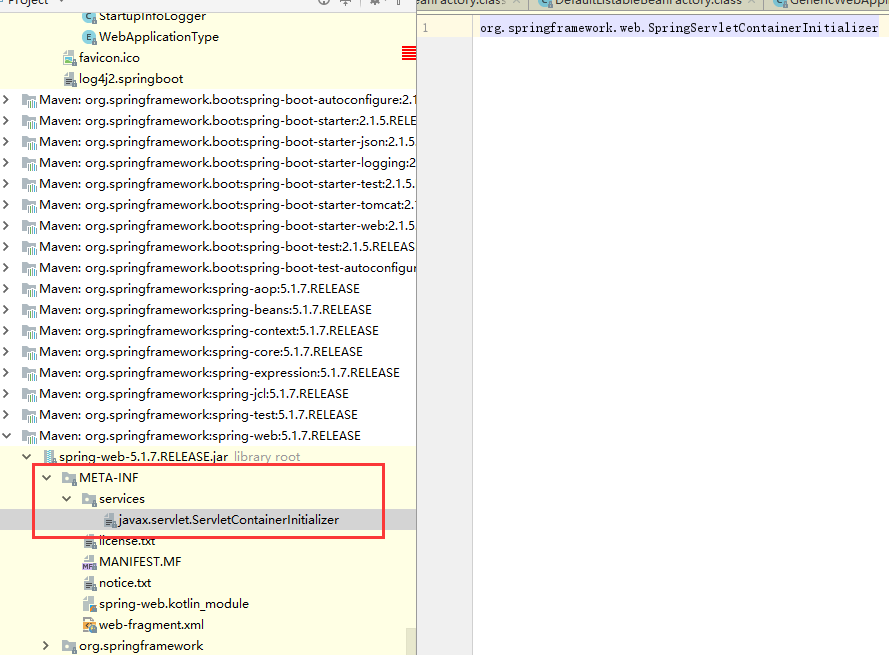Image resolution: width=889 pixels, height=655 pixels.
Task: Expand the spring-boot-starter-web Maven library node
Action: point(6,226)
